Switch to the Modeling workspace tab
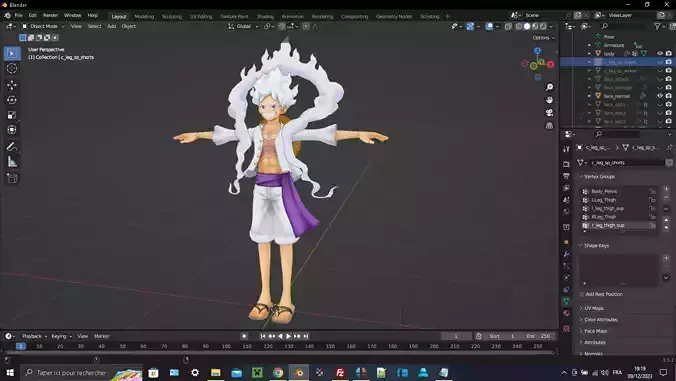 point(144,16)
